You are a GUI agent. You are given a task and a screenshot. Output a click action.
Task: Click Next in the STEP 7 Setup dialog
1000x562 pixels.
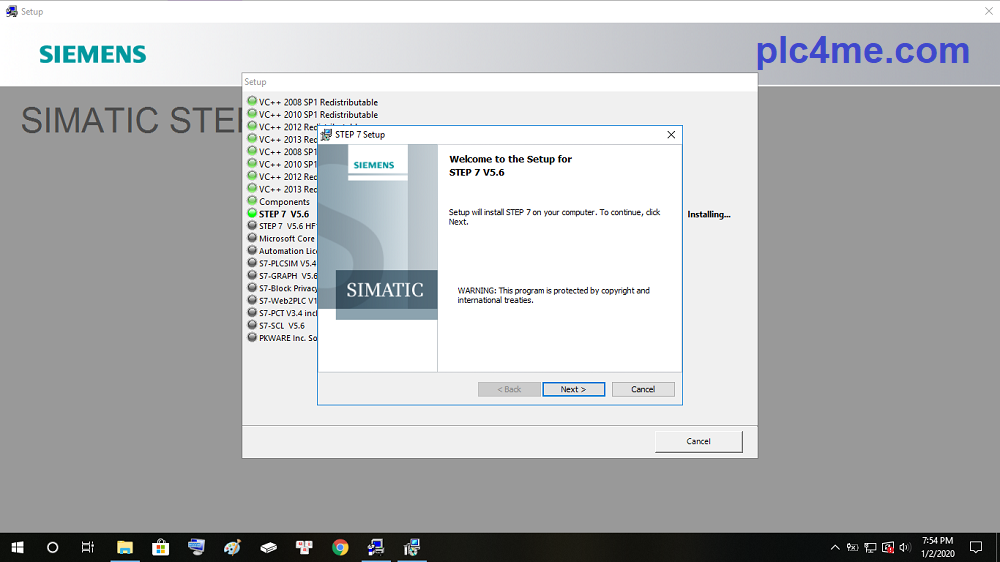(573, 389)
